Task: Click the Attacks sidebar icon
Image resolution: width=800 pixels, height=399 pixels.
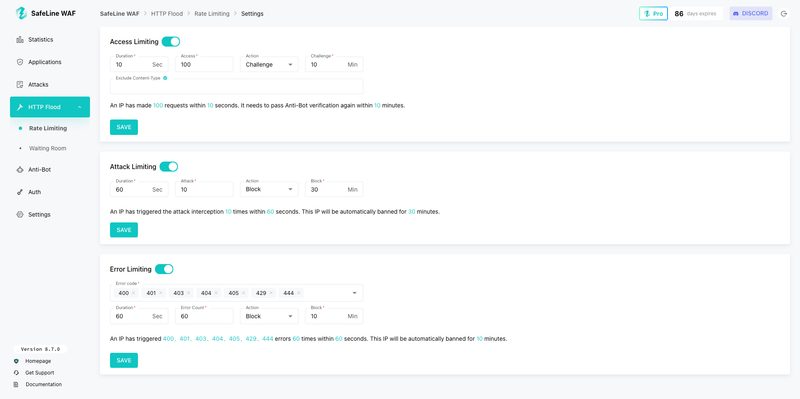Action: coord(20,84)
